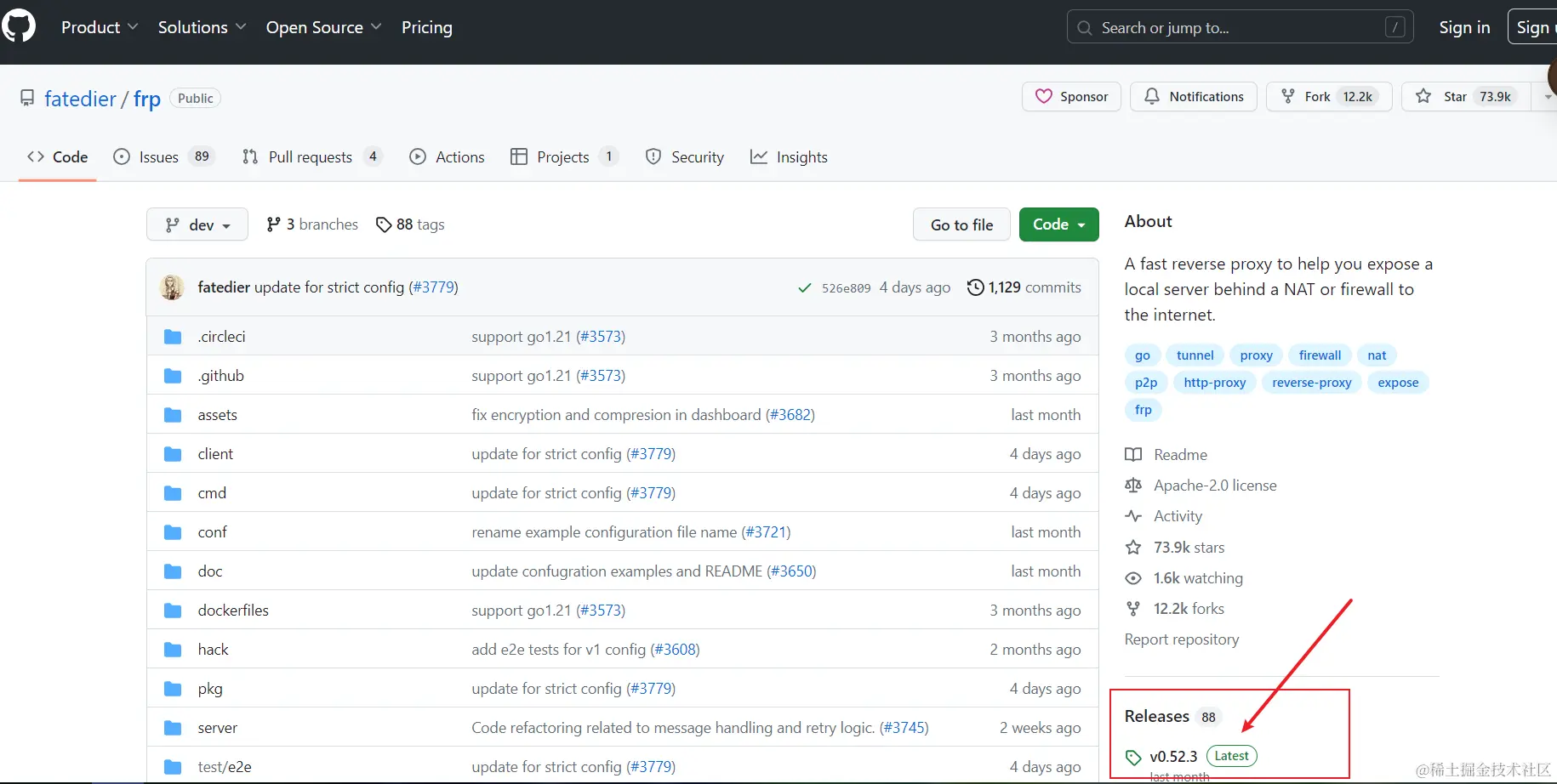Click the fatedier avatar image
1557x784 pixels.
[x=173, y=287]
